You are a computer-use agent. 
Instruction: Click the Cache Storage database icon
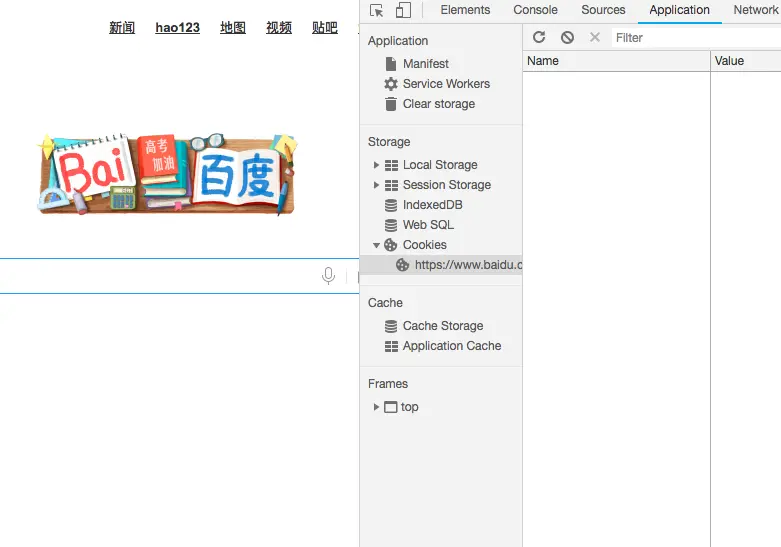pos(391,326)
